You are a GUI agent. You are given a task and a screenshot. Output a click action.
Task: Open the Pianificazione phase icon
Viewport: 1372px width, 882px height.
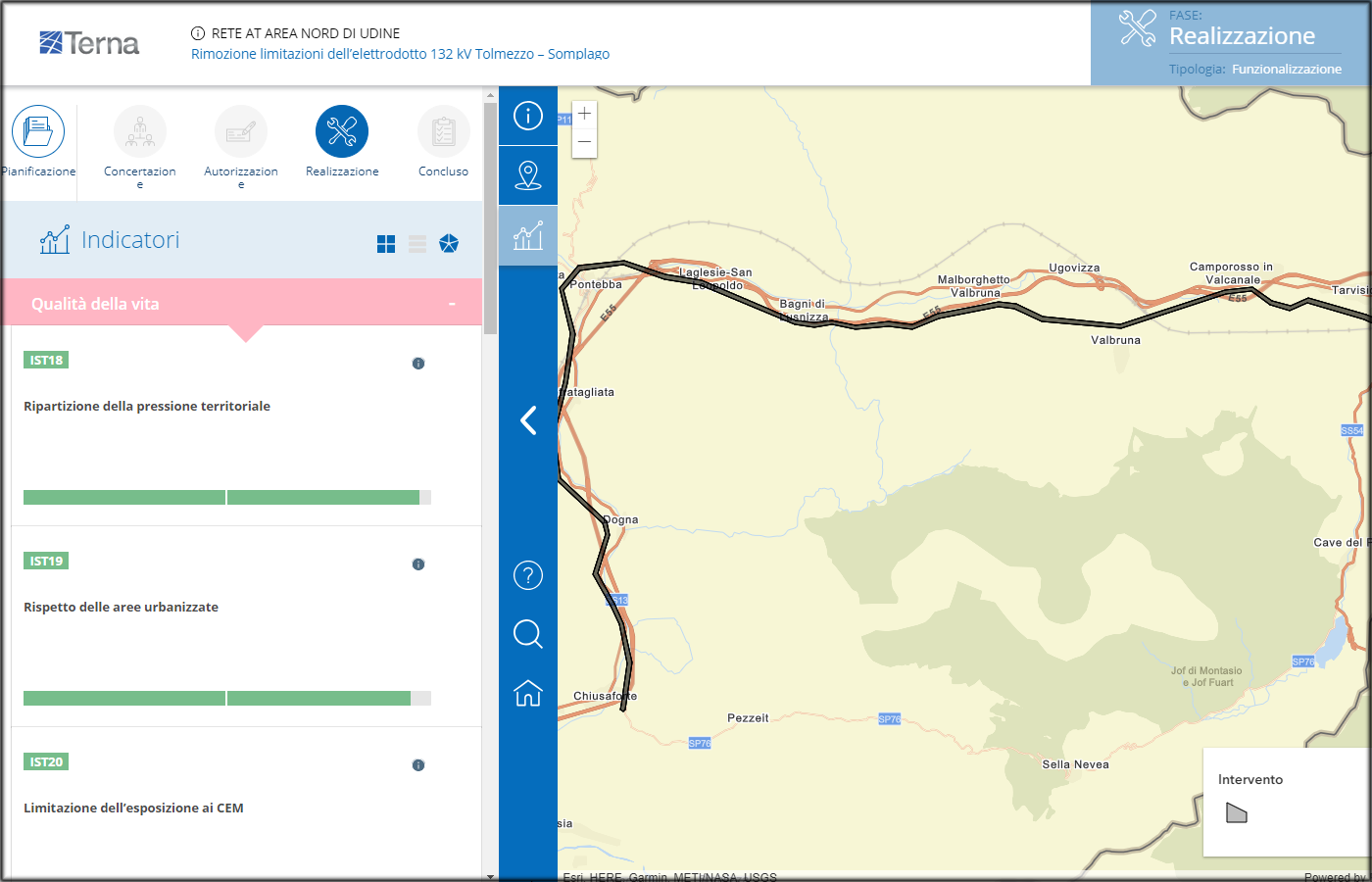click(38, 131)
